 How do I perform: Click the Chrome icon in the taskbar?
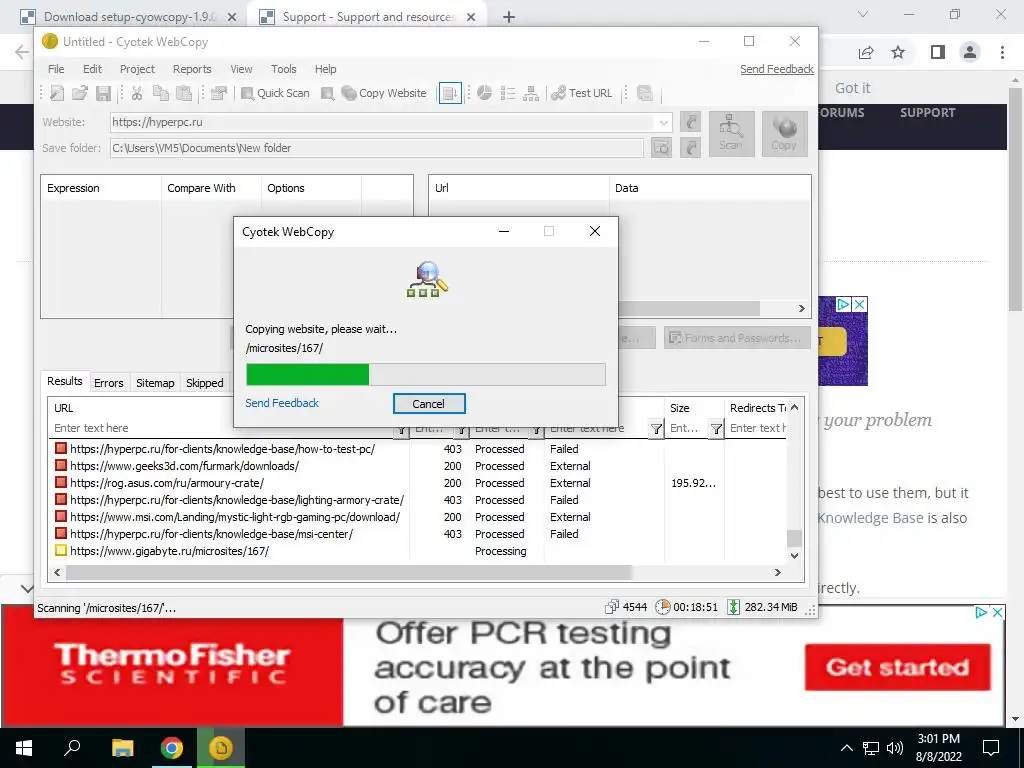click(172, 748)
